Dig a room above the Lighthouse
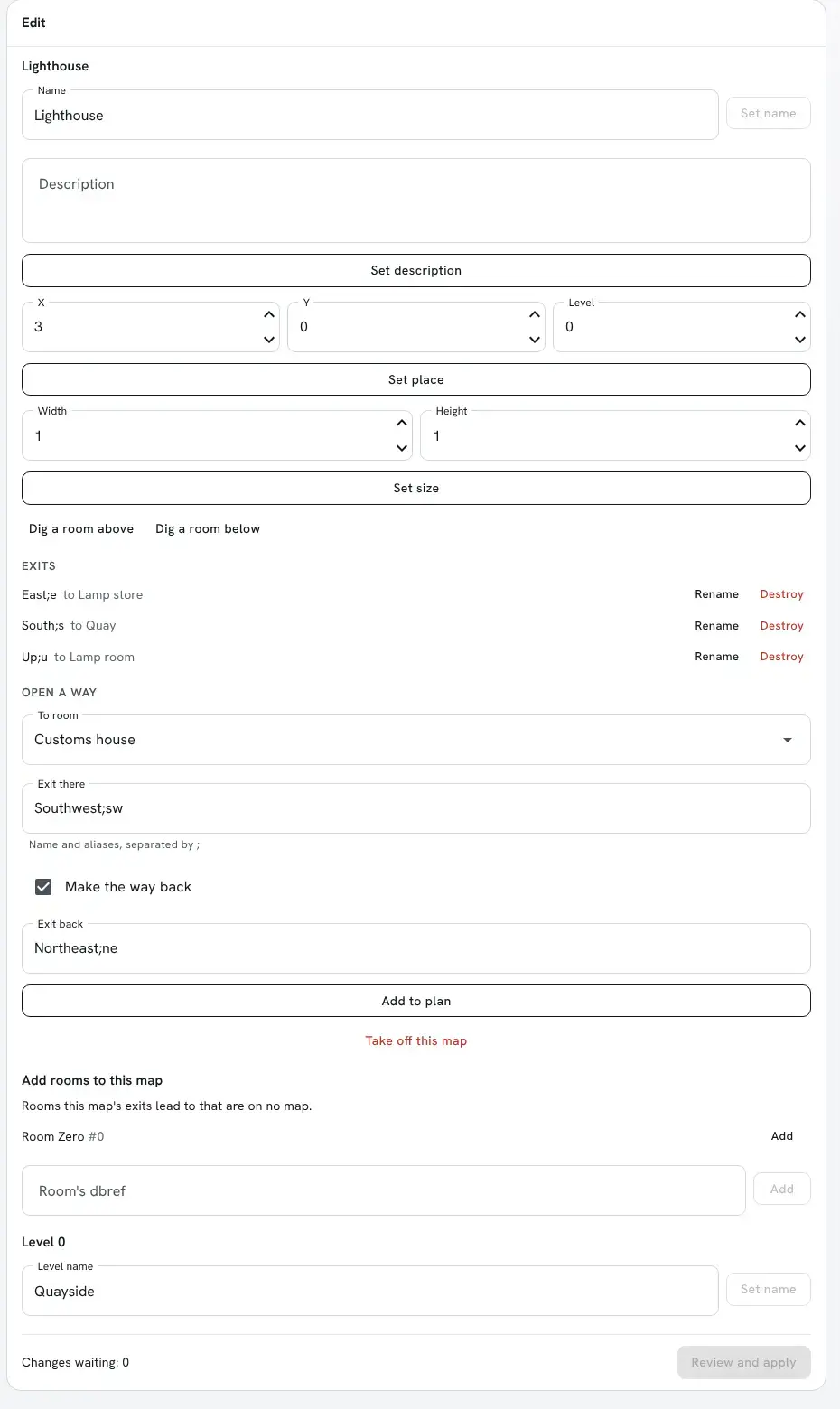 click(x=81, y=529)
